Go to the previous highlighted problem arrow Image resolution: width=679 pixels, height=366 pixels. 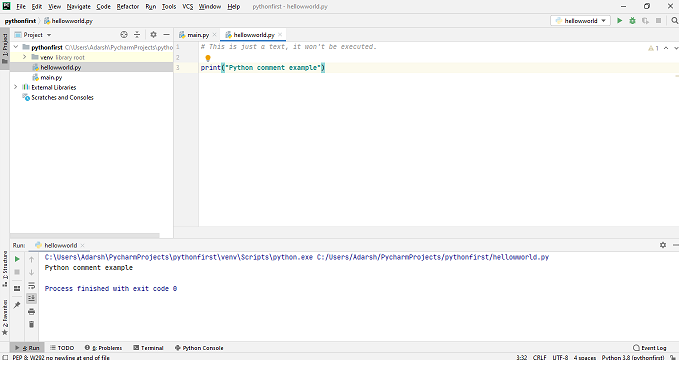tap(666, 48)
